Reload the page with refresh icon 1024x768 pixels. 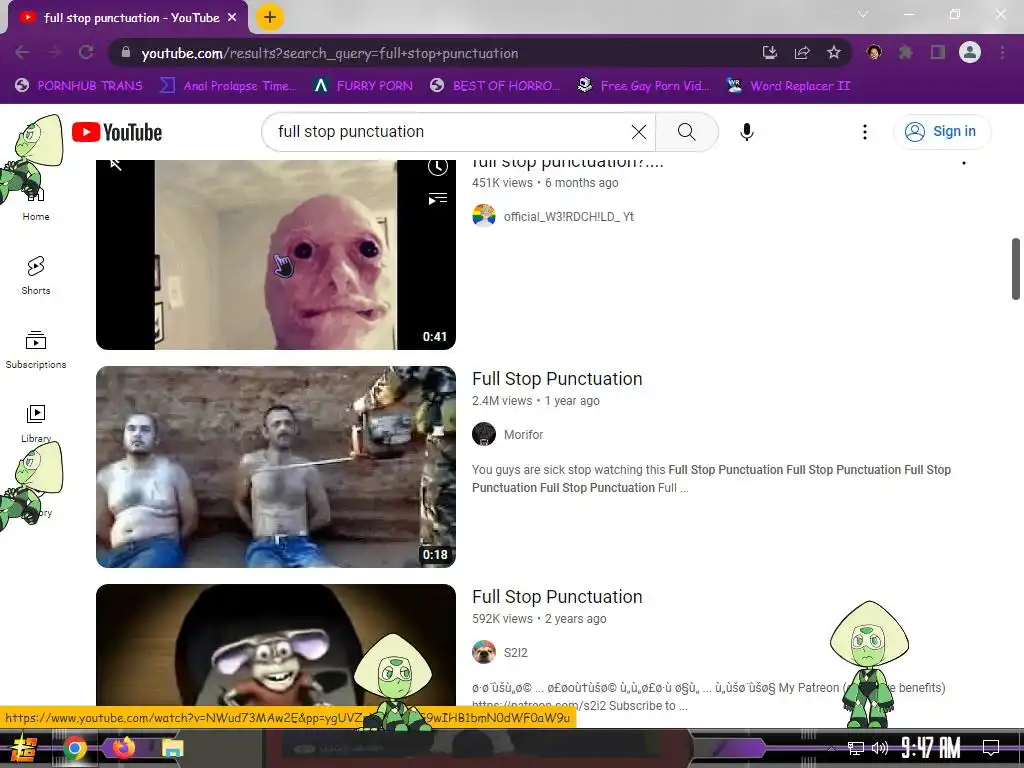(86, 52)
